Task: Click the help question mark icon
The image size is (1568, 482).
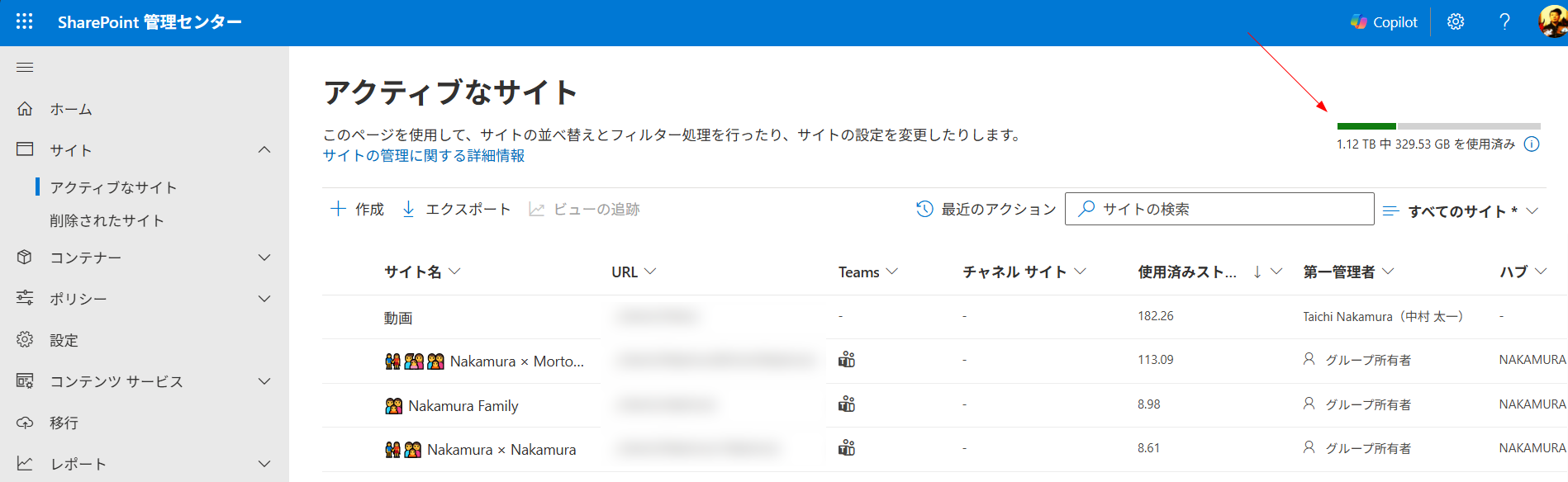Action: (1504, 22)
